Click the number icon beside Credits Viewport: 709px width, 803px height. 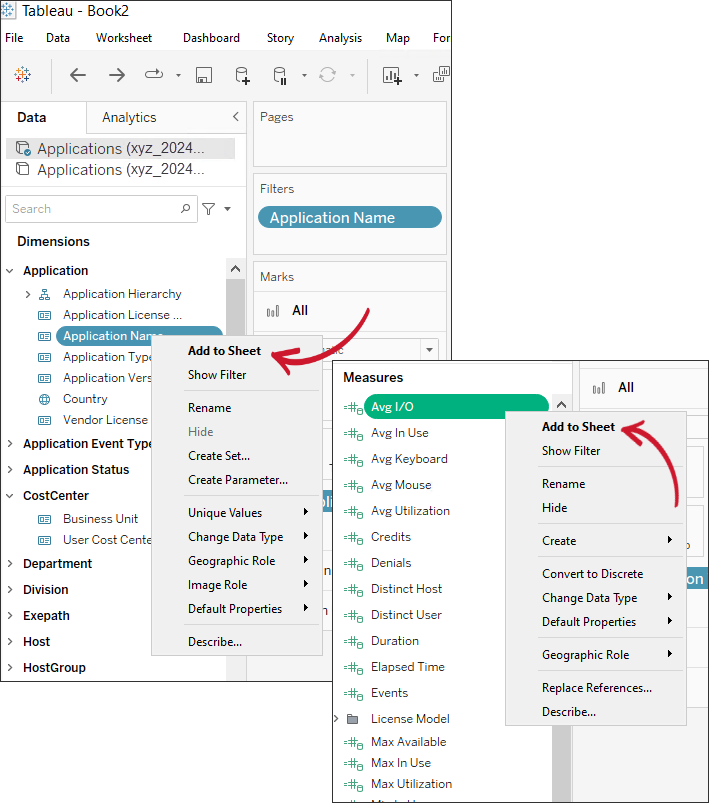tap(353, 538)
